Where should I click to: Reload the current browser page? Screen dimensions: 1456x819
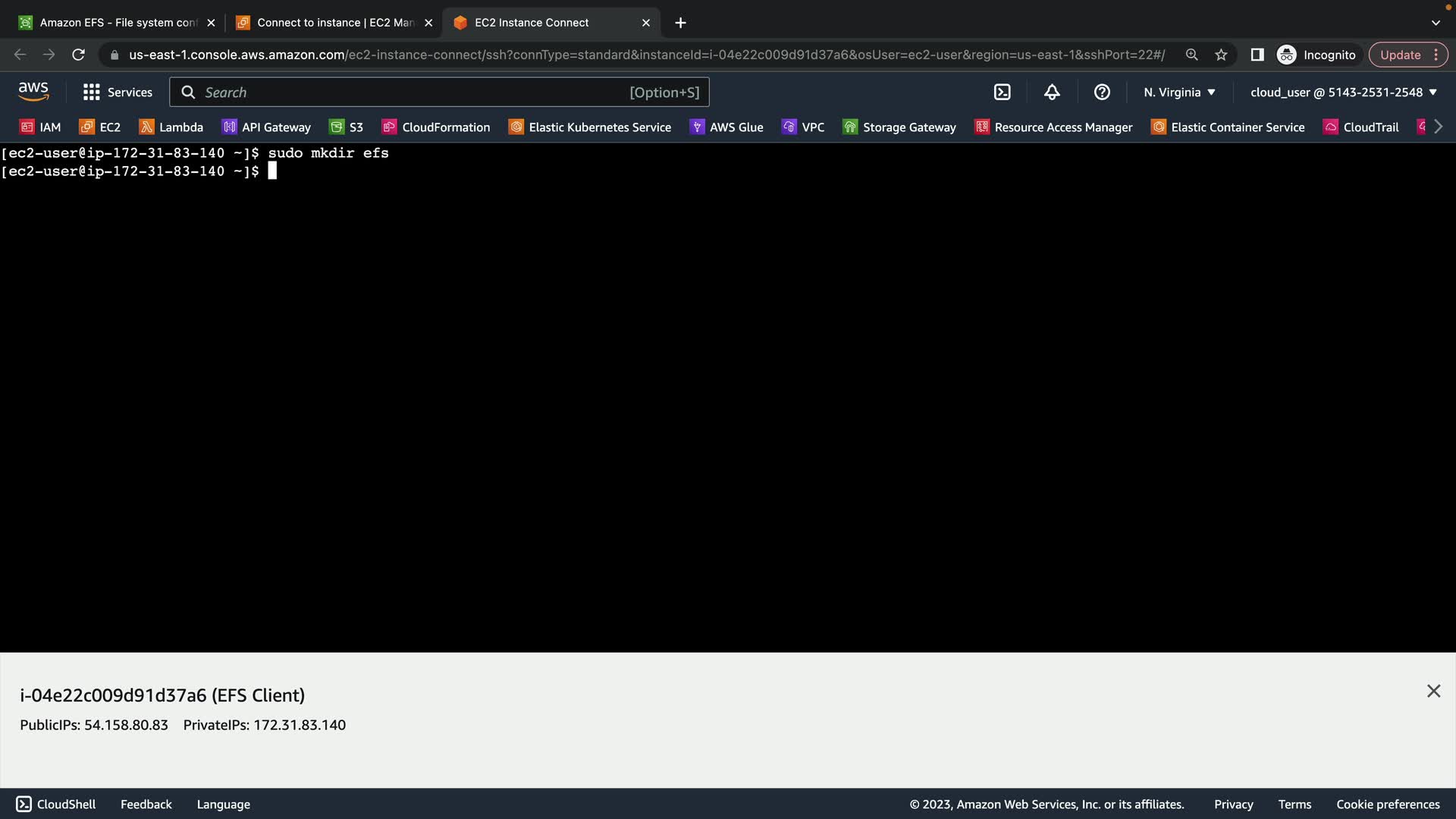point(78,55)
